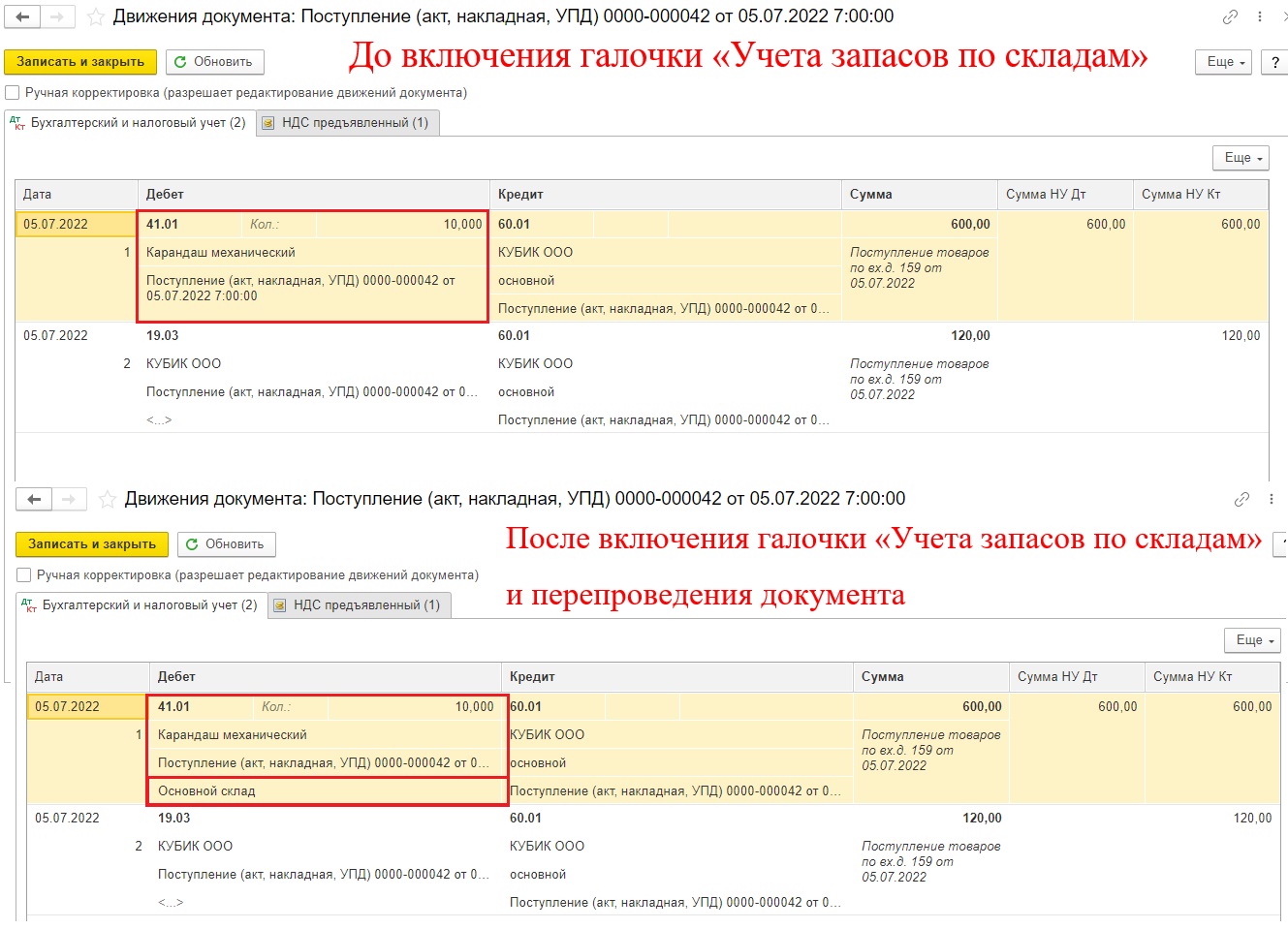Select 'Основной склад' cell in lower table

(x=328, y=791)
